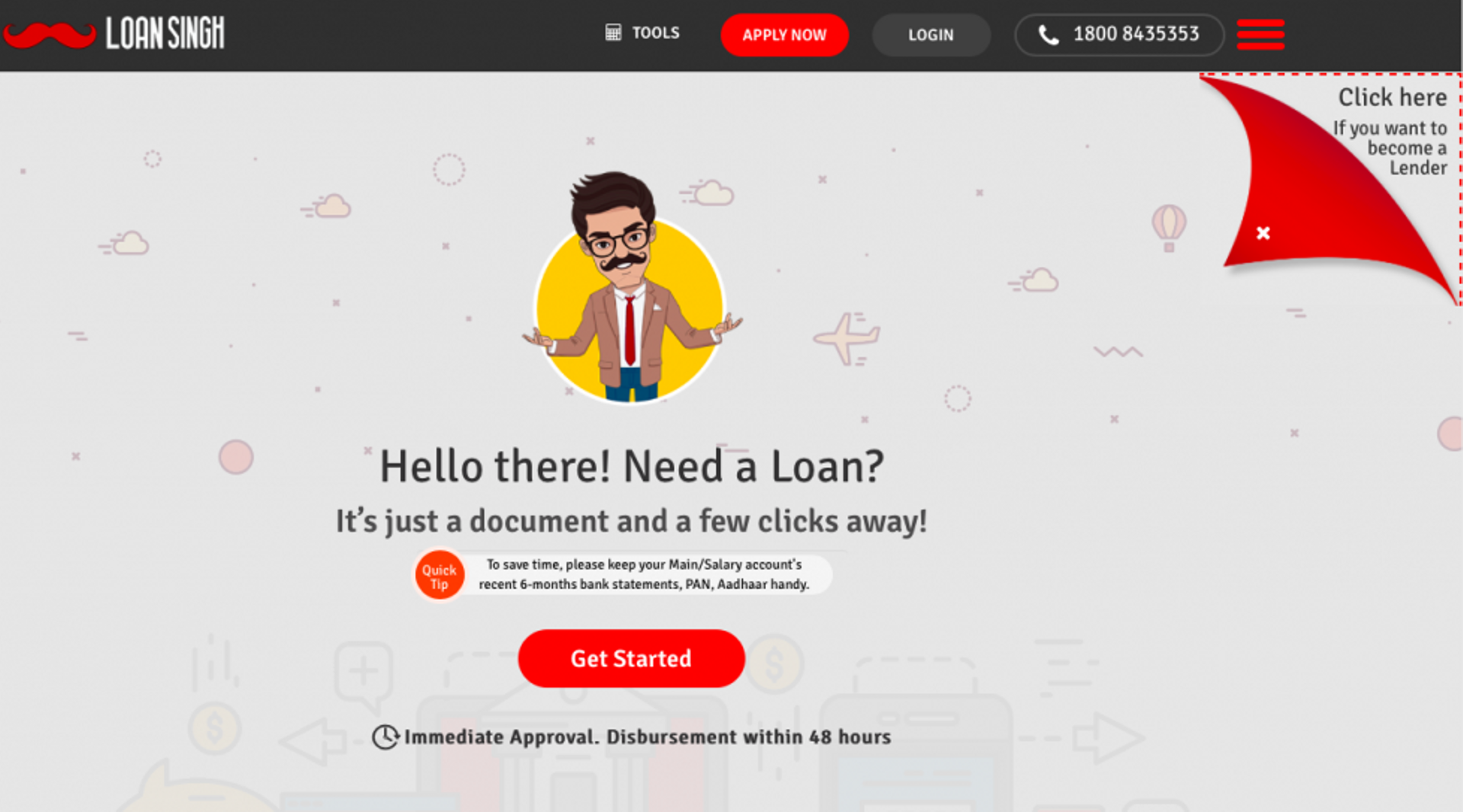Image resolution: width=1463 pixels, height=812 pixels.
Task: Select the 'Hello there! Need a Loan?' heading
Action: tap(632, 465)
